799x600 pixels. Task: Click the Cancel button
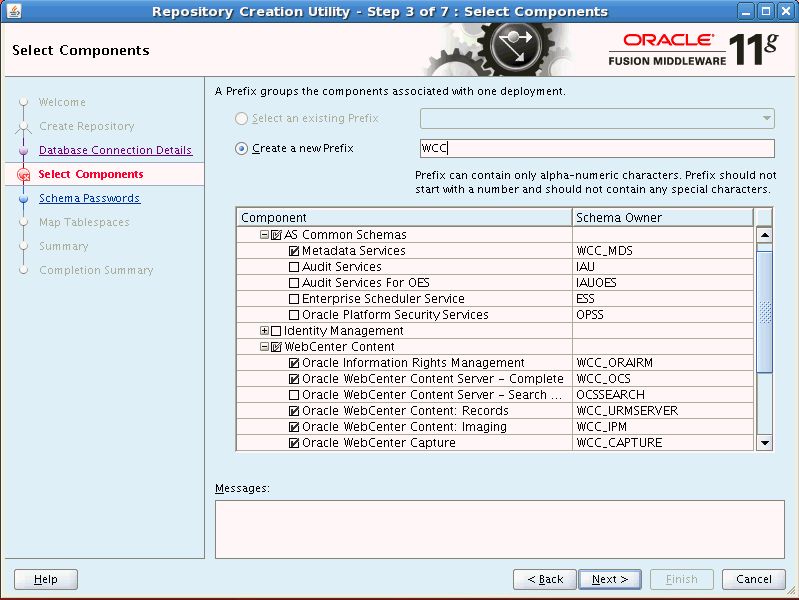(x=754, y=580)
